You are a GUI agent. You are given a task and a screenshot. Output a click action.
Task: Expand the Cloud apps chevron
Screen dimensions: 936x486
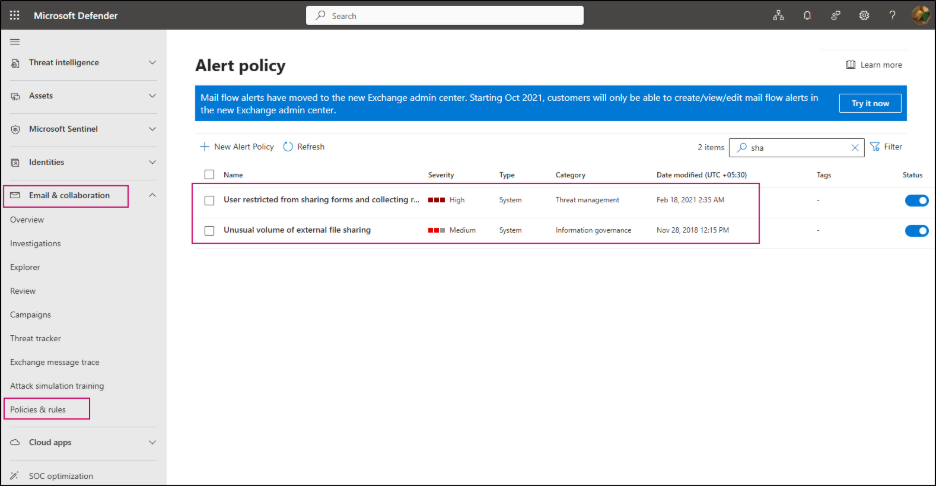(152, 442)
